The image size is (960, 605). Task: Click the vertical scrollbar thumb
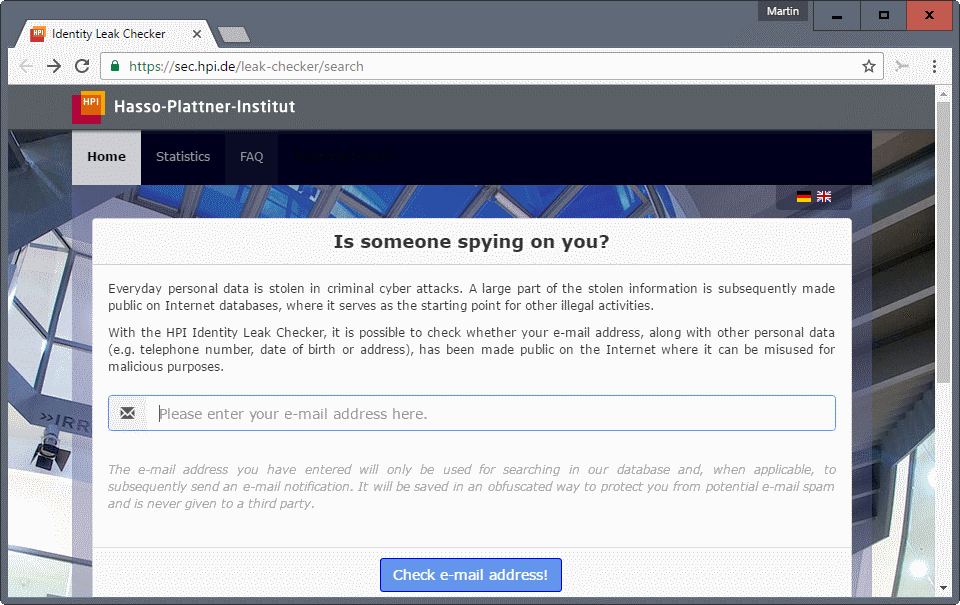943,242
